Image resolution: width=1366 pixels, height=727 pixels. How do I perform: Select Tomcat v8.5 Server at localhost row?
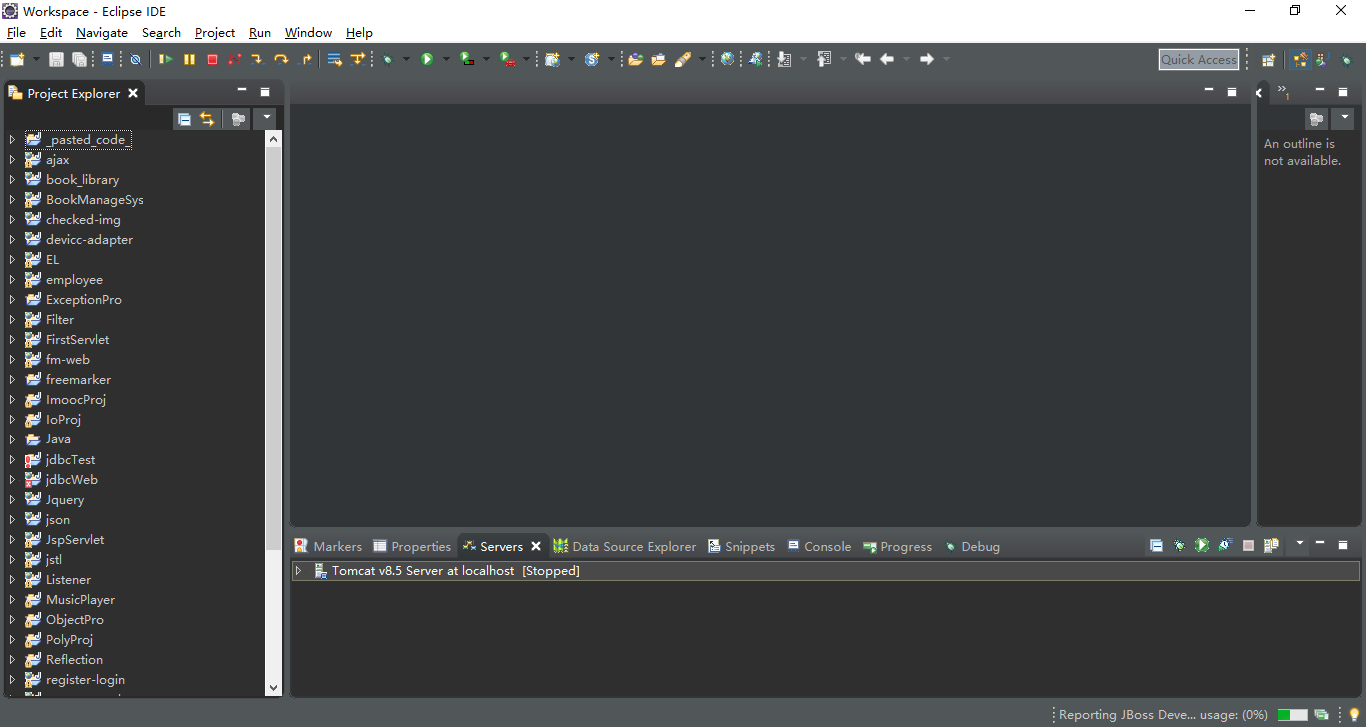click(x=824, y=571)
